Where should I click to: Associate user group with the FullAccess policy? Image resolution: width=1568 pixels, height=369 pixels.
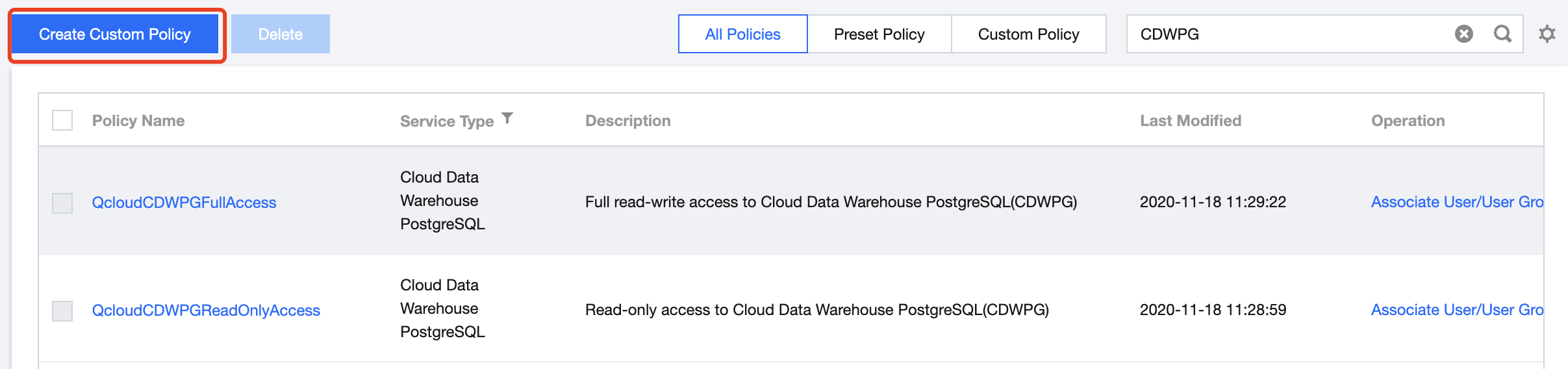click(x=1456, y=202)
